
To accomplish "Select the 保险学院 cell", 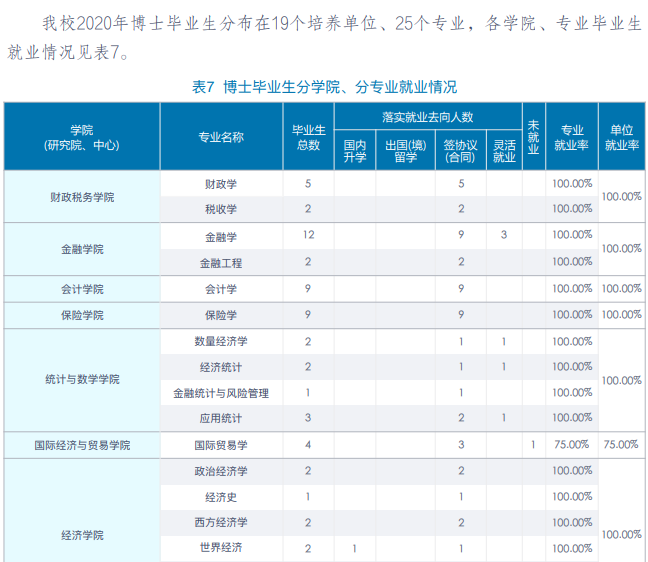I will point(82,315).
